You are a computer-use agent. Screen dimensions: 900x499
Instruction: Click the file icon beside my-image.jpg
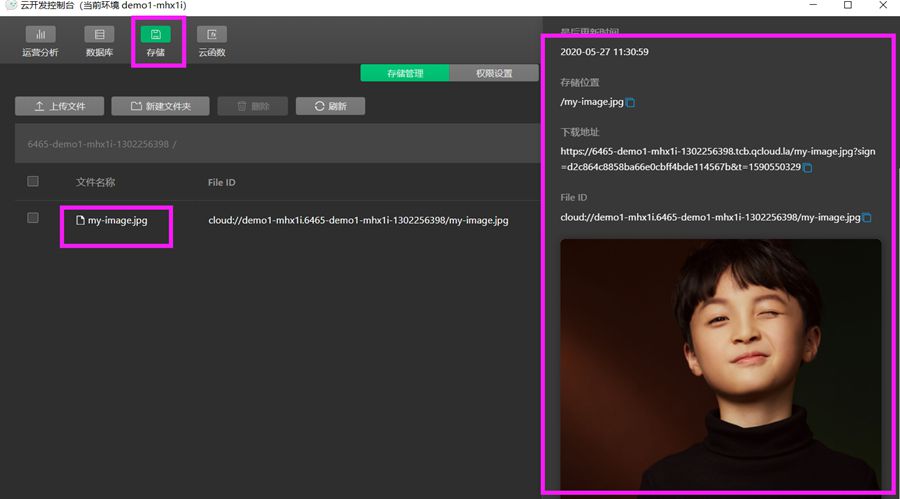point(81,220)
